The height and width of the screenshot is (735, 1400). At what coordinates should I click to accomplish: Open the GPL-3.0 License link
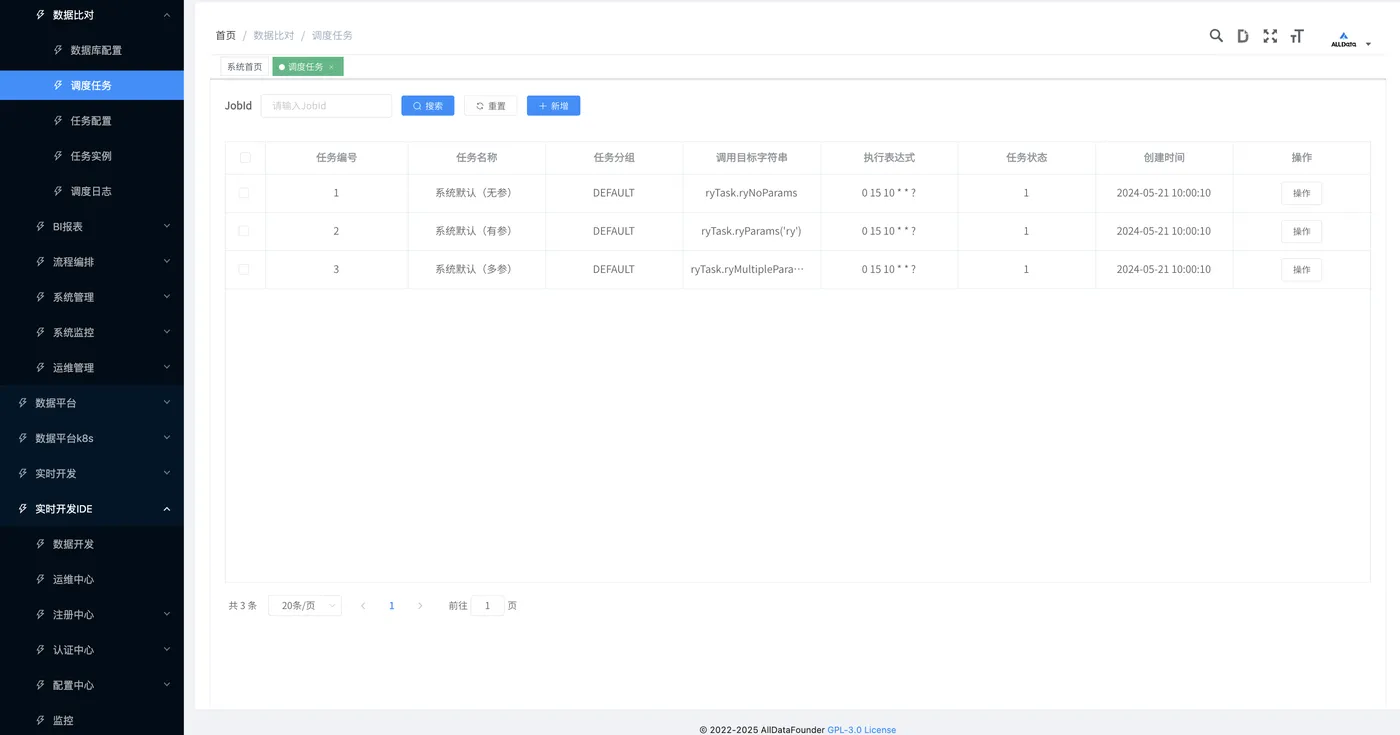pyautogui.click(x=862, y=730)
